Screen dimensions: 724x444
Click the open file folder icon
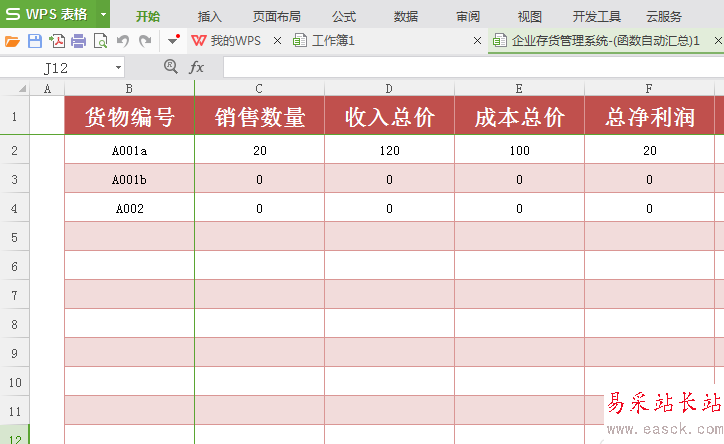tap(12, 41)
